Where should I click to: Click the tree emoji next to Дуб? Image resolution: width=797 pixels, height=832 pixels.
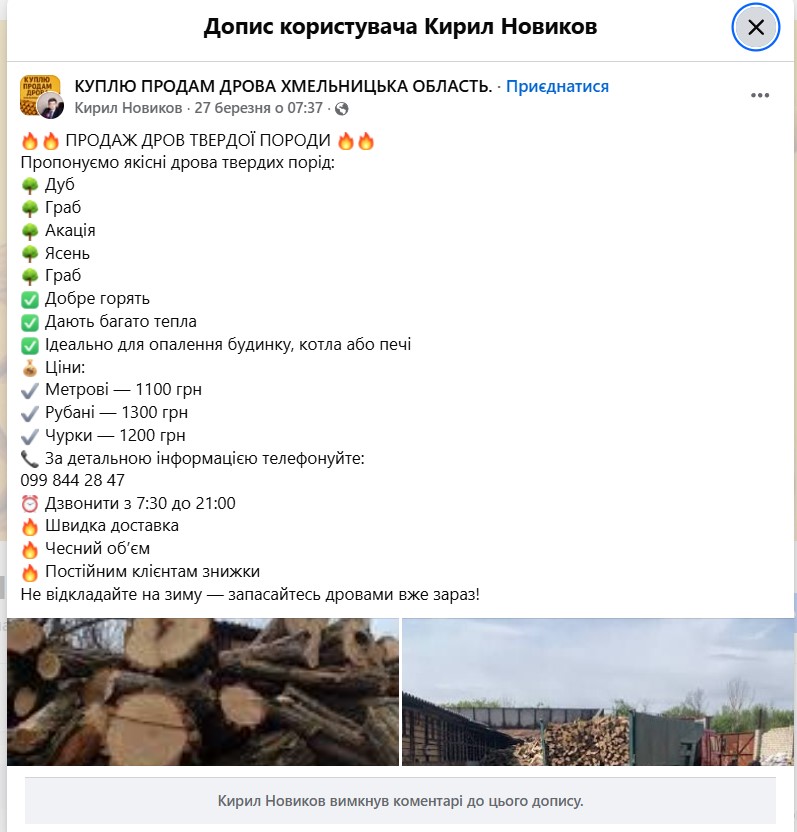[x=30, y=186]
